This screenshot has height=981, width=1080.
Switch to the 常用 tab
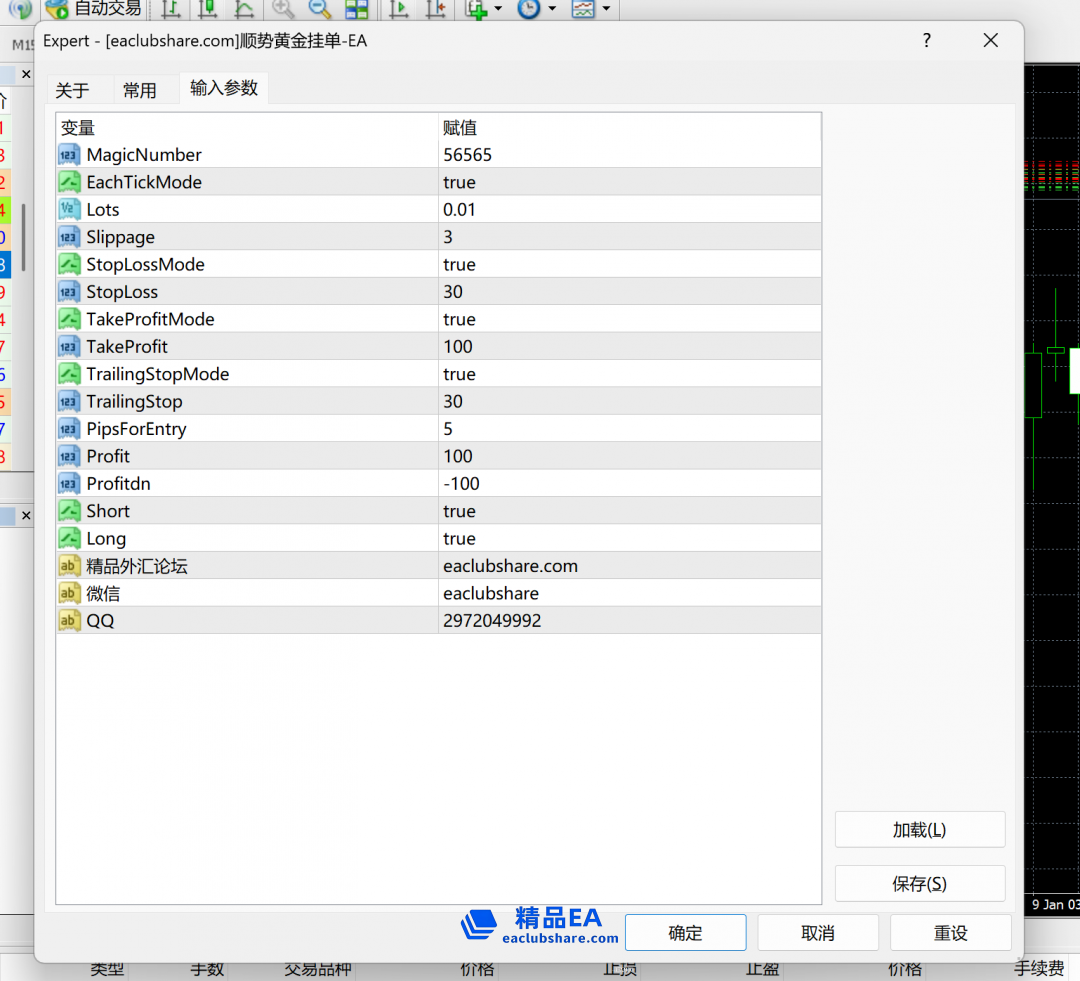[x=140, y=90]
